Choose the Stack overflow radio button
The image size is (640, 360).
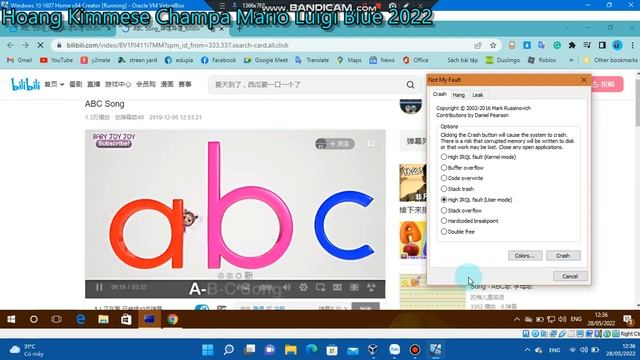[x=461, y=211]
